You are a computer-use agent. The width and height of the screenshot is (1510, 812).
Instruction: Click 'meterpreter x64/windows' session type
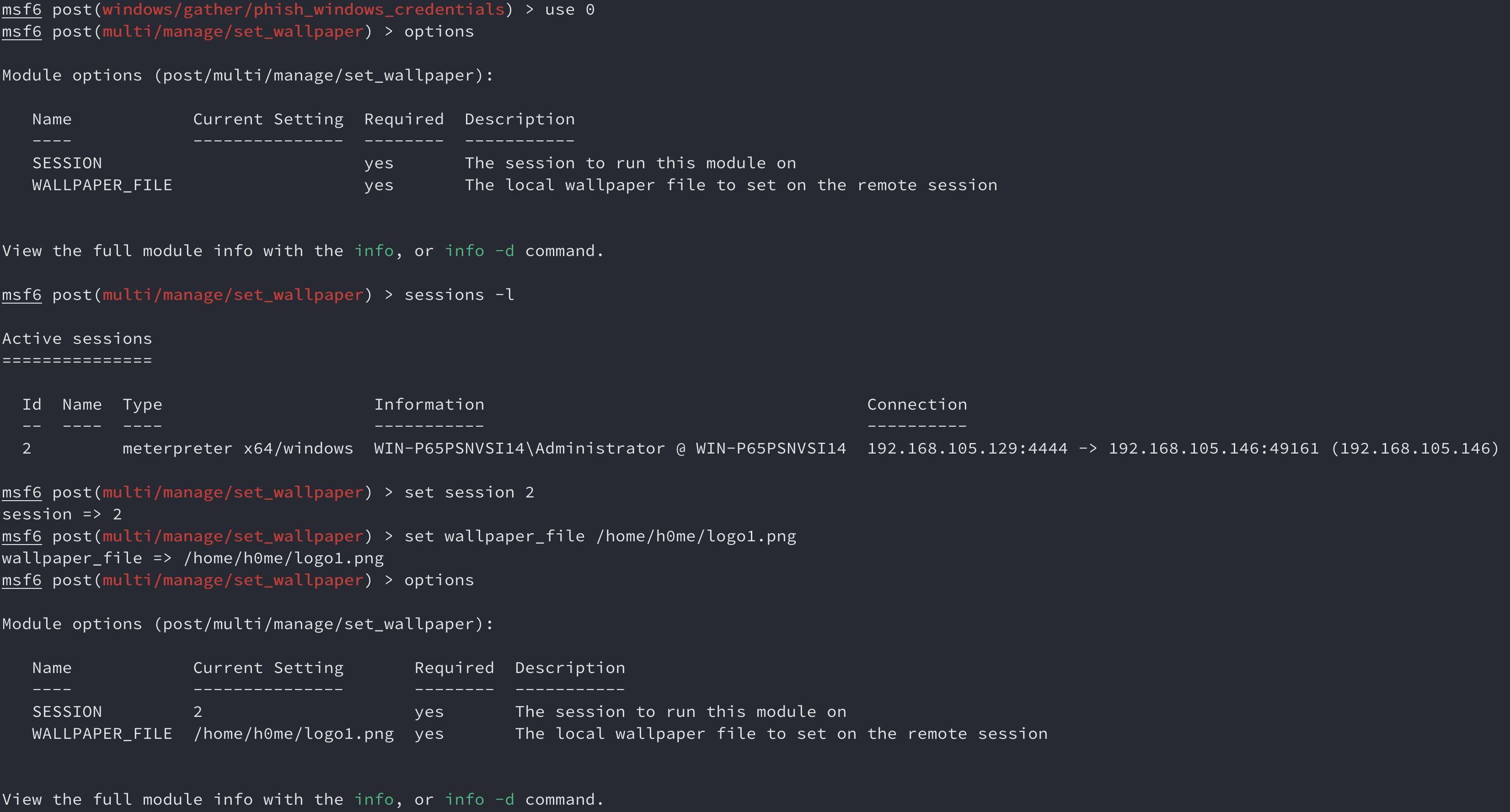(x=237, y=448)
